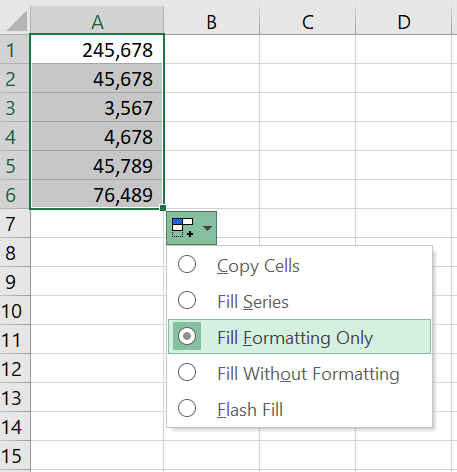457x472 pixels.
Task: Open the Auto Fill Options button
Action: (x=191, y=228)
